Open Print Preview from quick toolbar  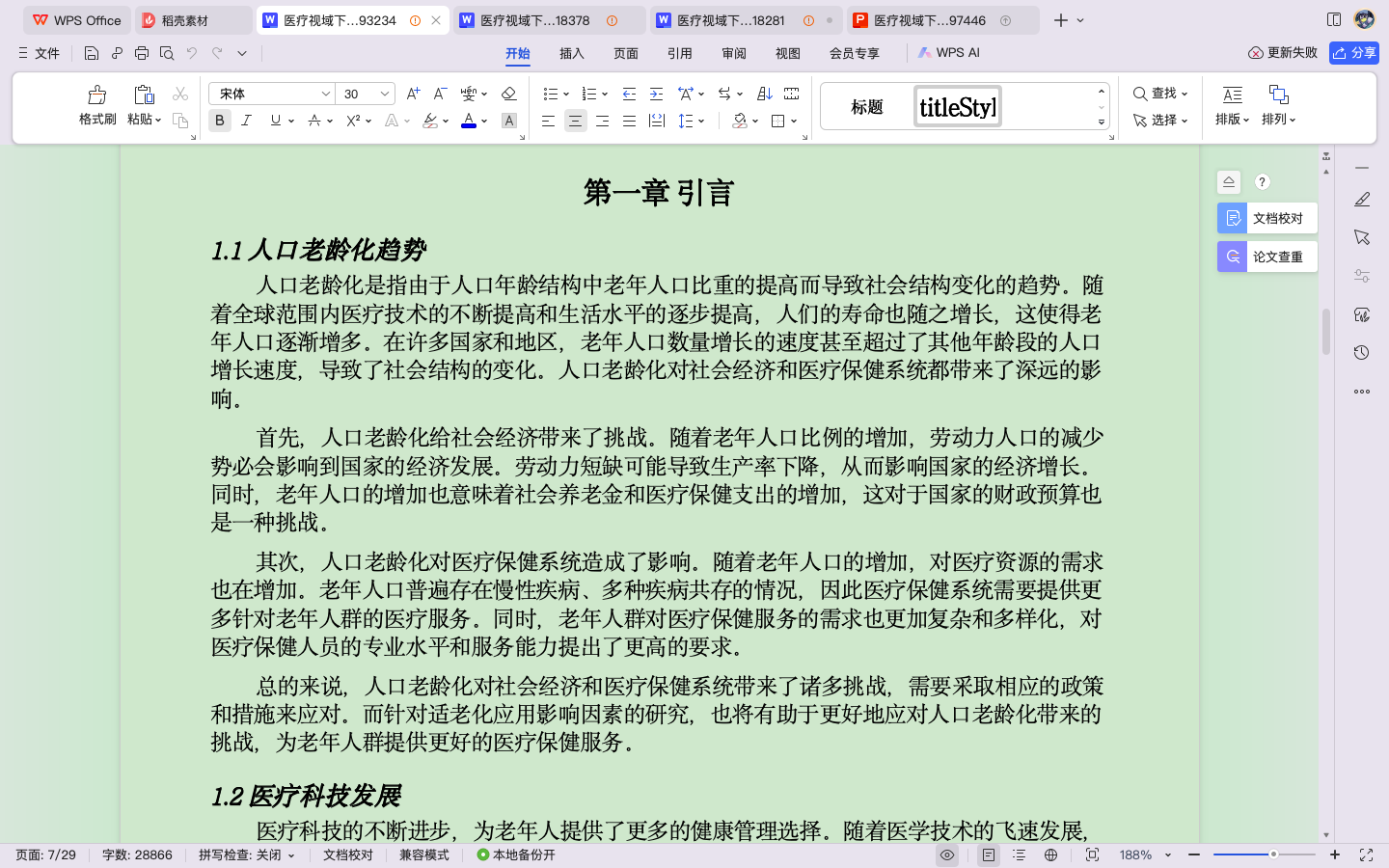tap(167, 53)
